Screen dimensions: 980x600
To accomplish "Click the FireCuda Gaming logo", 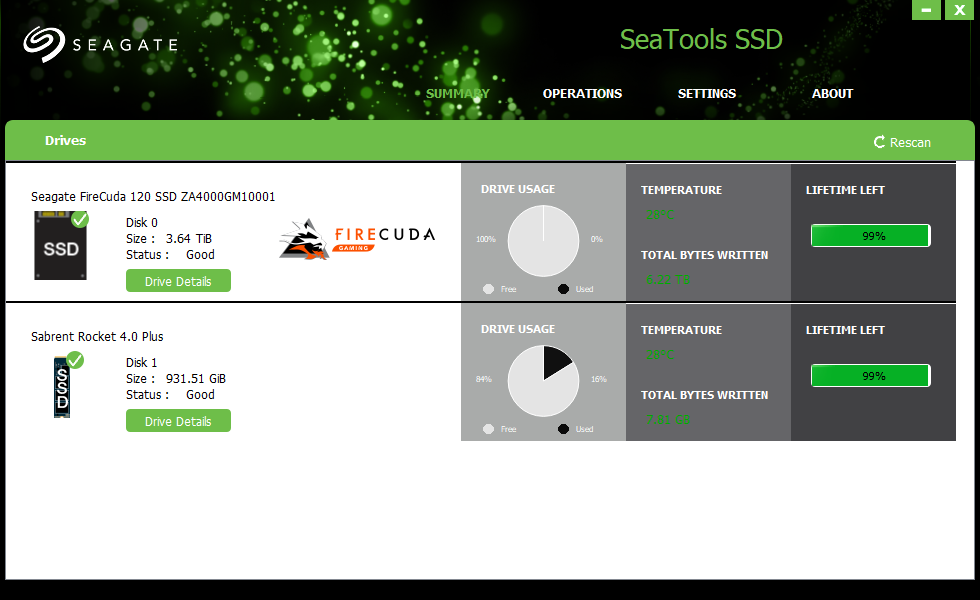I will [x=357, y=239].
